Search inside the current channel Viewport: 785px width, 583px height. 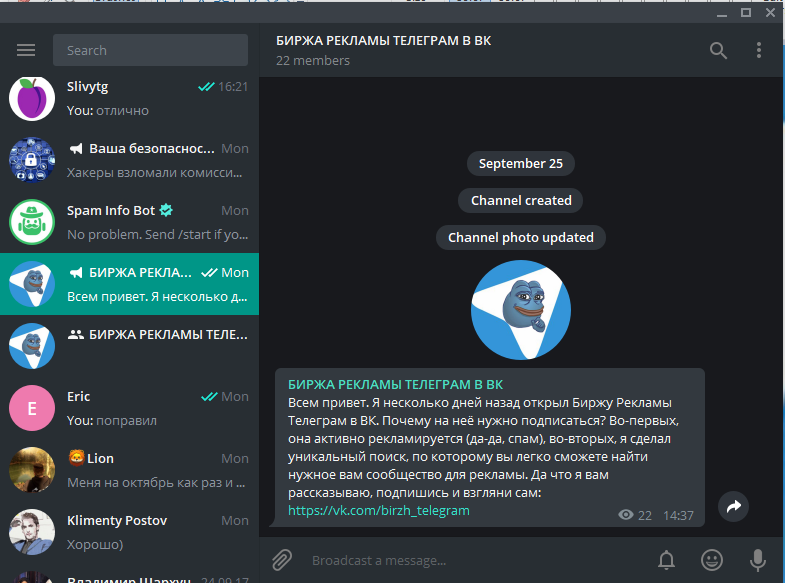pos(718,50)
